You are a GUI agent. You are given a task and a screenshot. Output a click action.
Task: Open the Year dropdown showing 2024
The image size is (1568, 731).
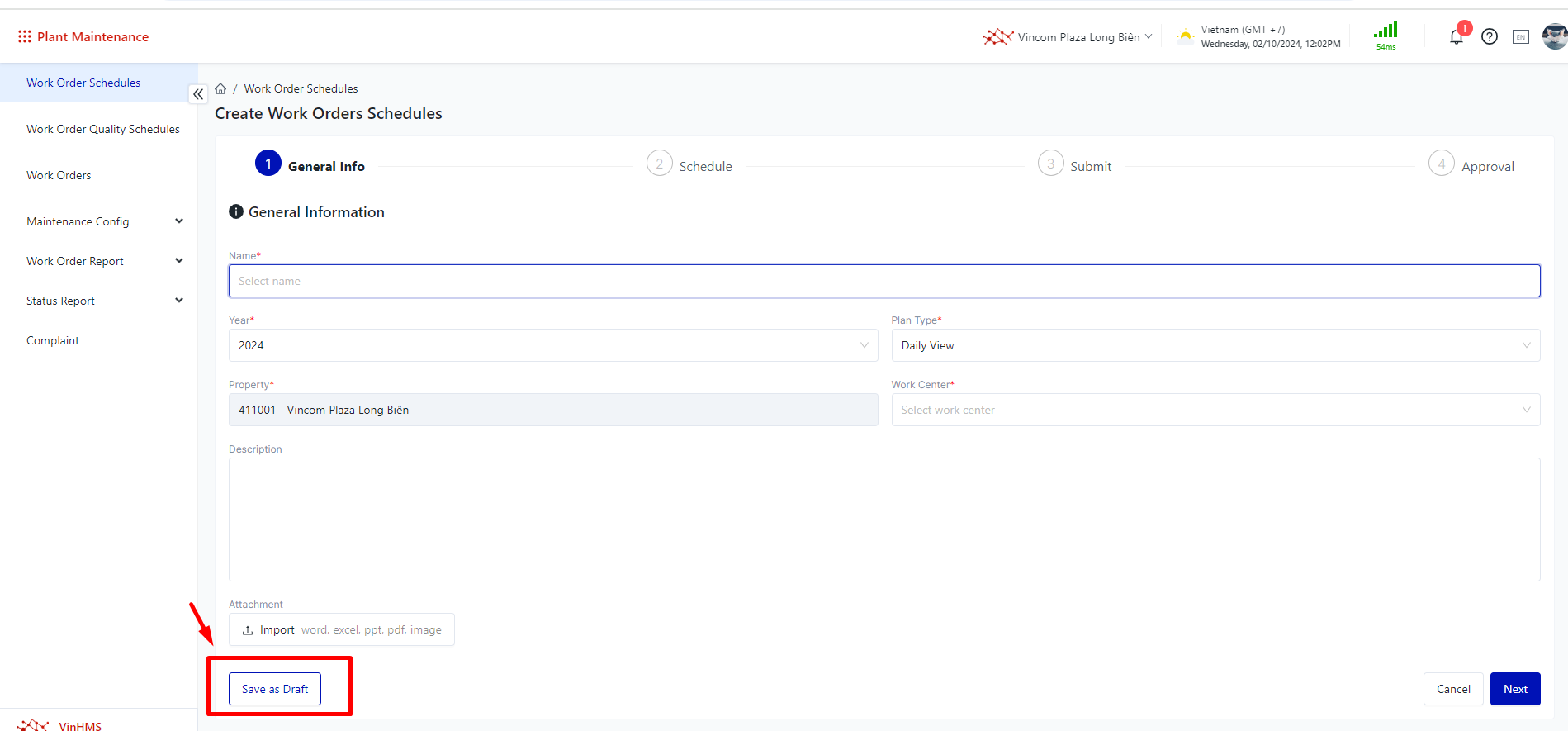[552, 345]
